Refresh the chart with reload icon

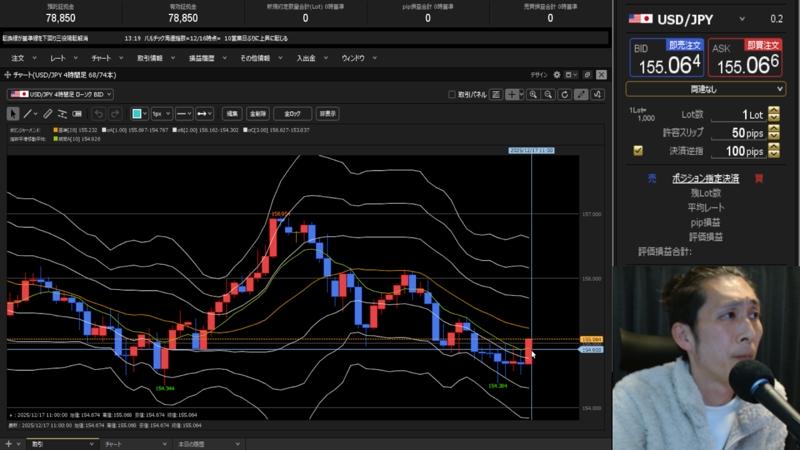[x=564, y=94]
